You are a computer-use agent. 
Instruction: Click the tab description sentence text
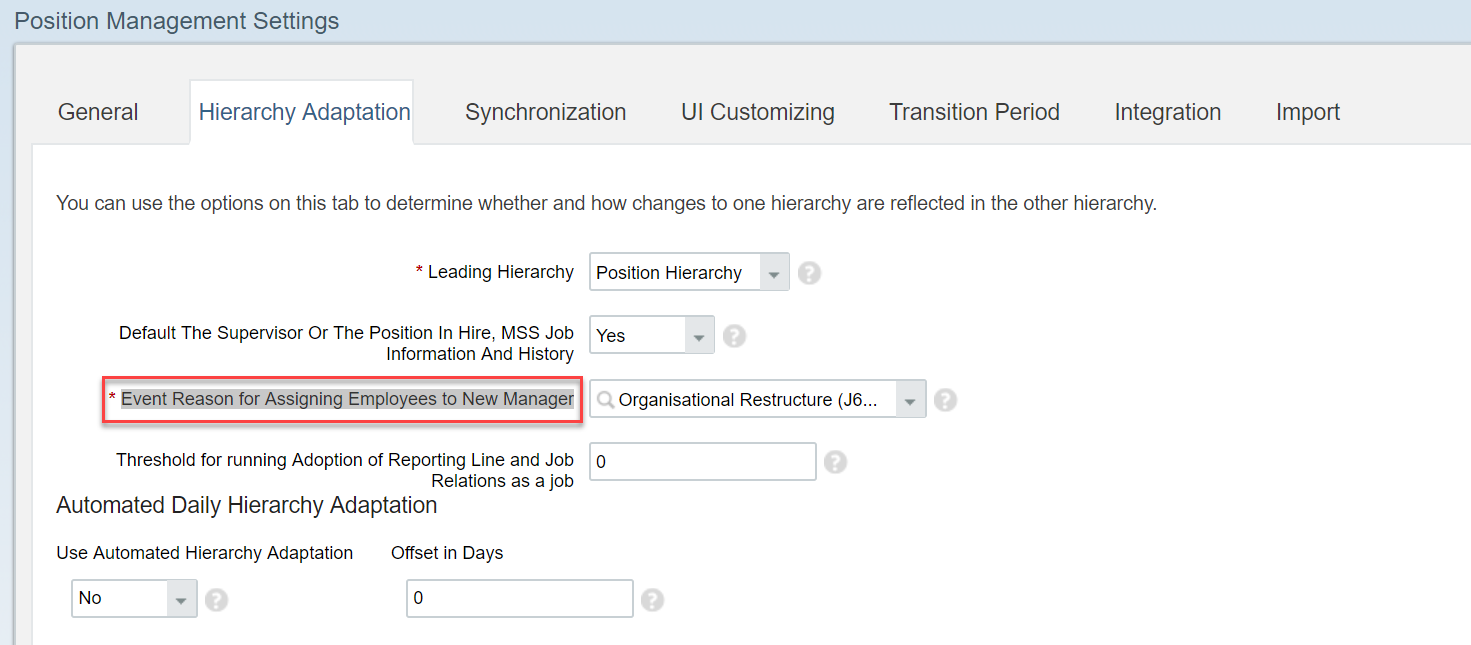606,203
